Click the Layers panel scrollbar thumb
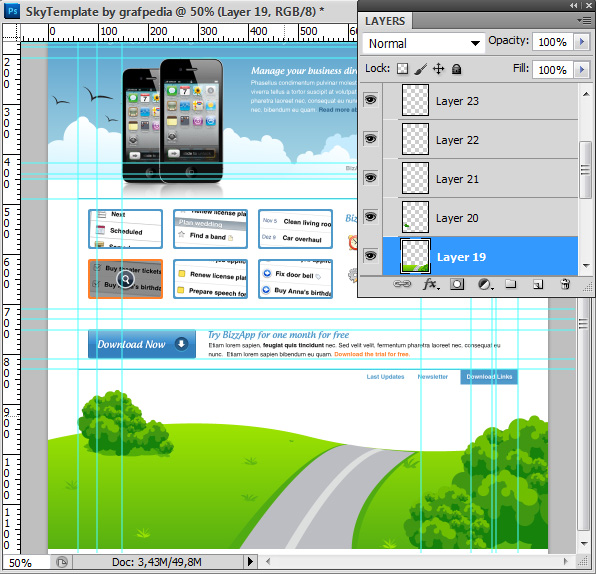 point(585,170)
